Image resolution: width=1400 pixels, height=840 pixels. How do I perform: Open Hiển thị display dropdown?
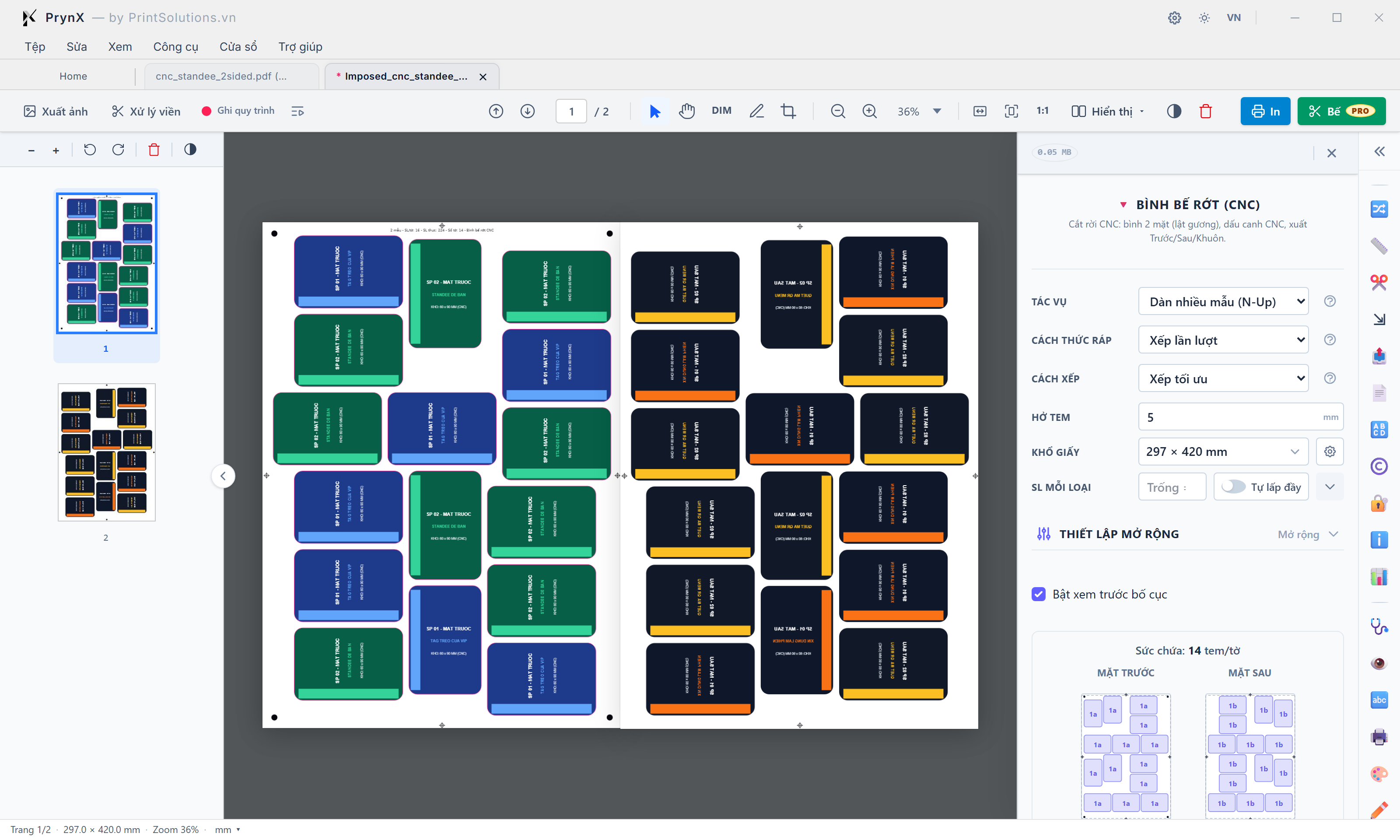coord(1107,111)
